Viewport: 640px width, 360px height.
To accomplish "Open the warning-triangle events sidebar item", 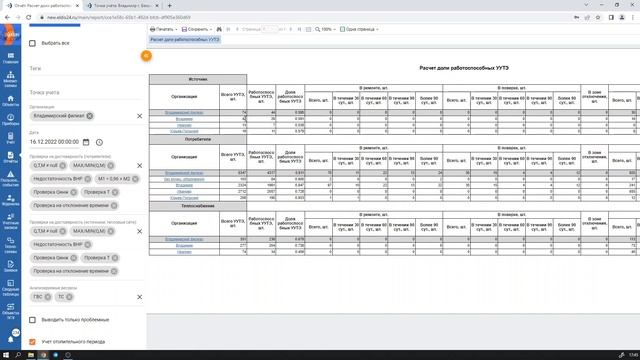I will coord(10,179).
